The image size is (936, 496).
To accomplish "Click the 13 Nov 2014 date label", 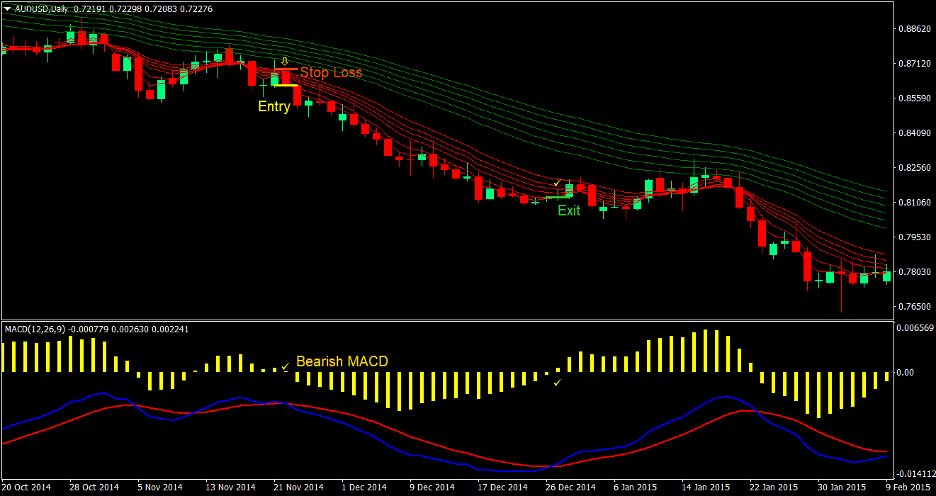I will tap(230, 486).
